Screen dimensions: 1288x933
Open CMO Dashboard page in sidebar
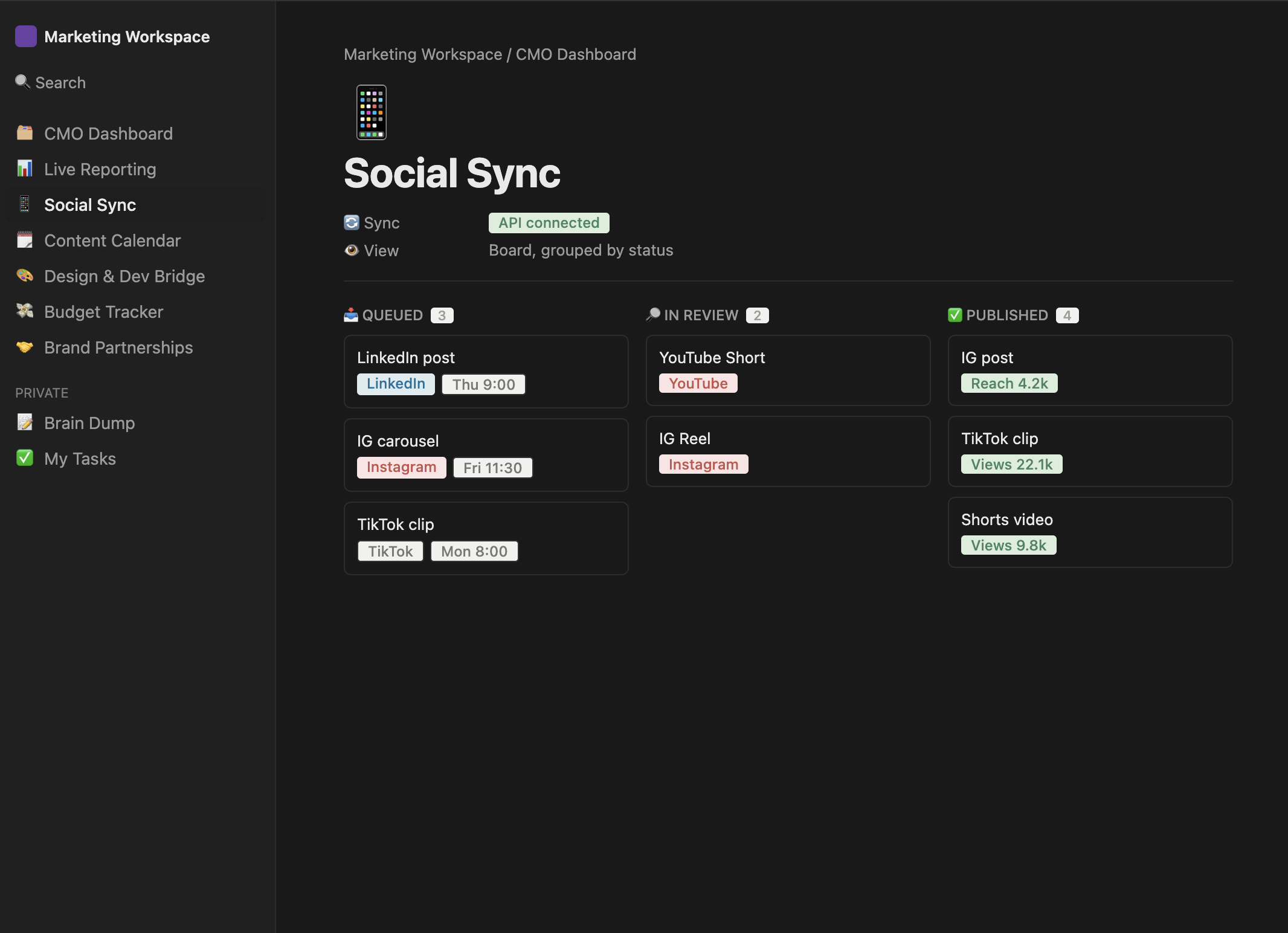(136, 134)
